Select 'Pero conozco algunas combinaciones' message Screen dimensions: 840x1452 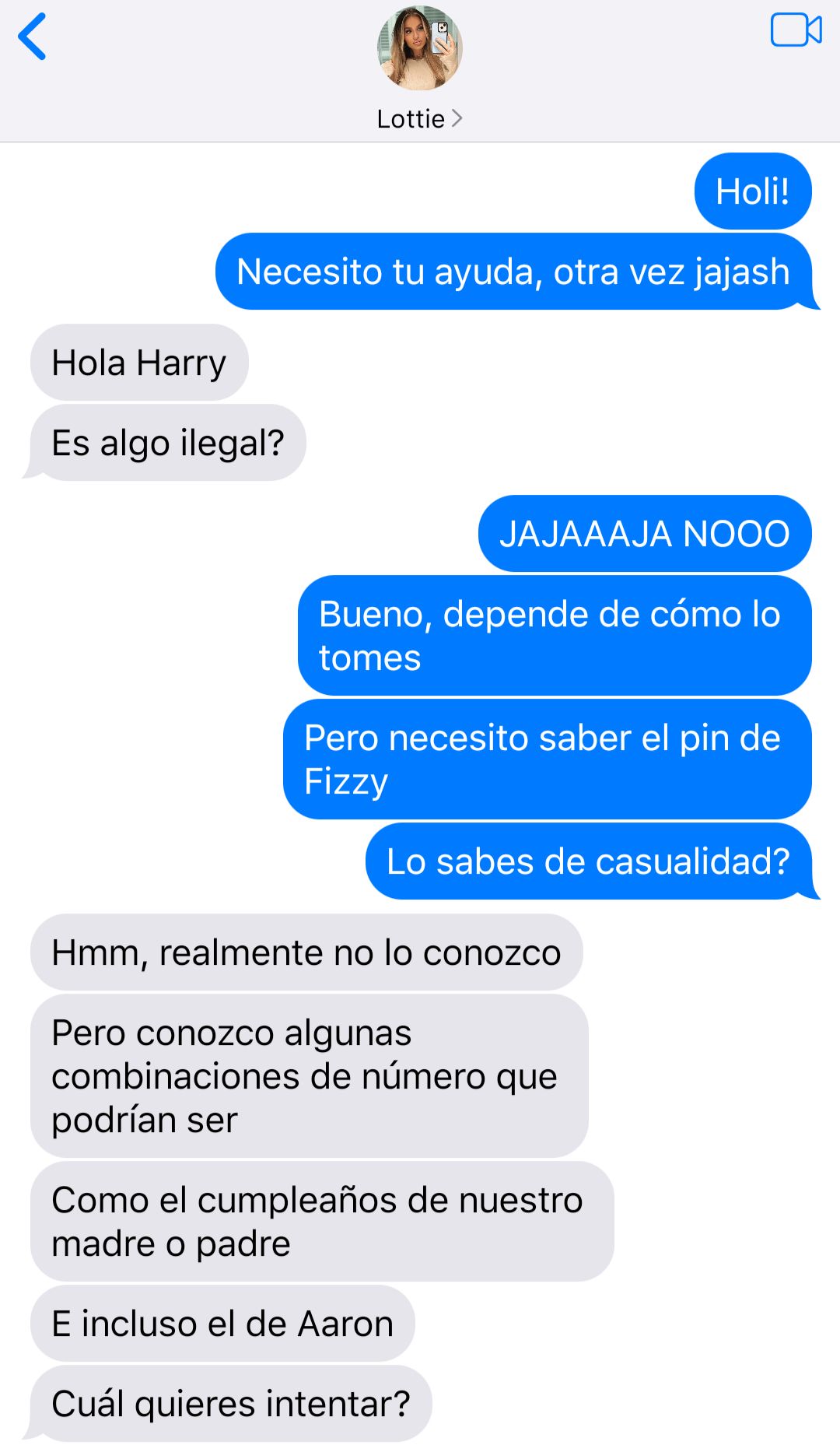click(x=310, y=1076)
